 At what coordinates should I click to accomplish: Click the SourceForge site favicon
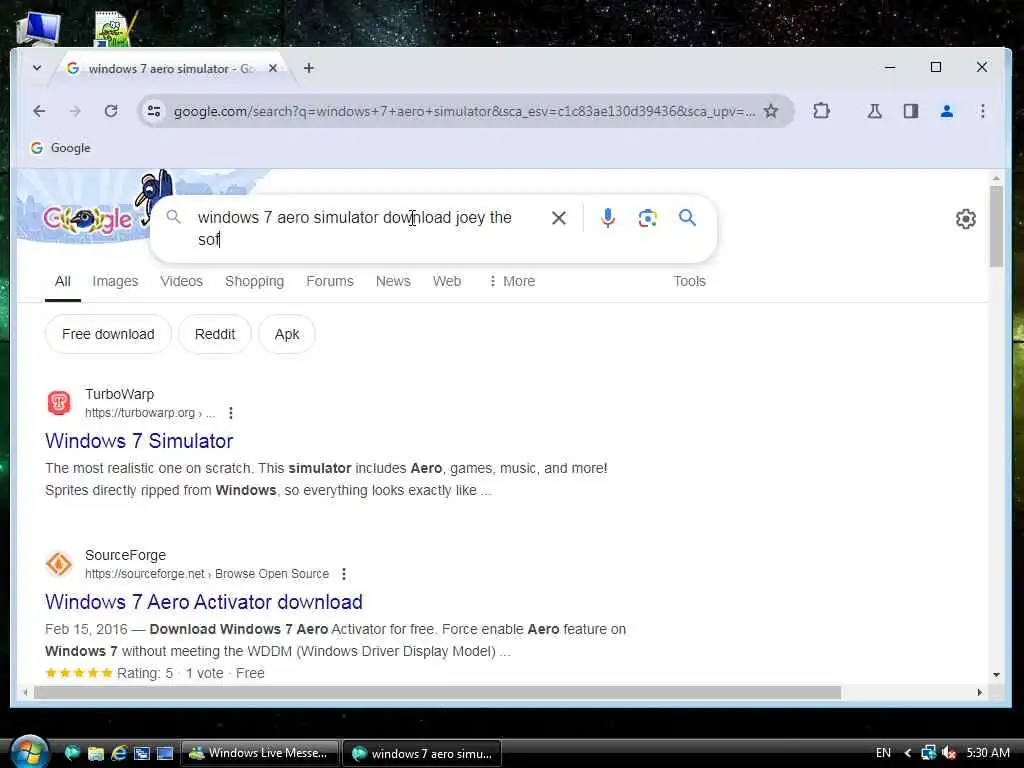point(59,564)
